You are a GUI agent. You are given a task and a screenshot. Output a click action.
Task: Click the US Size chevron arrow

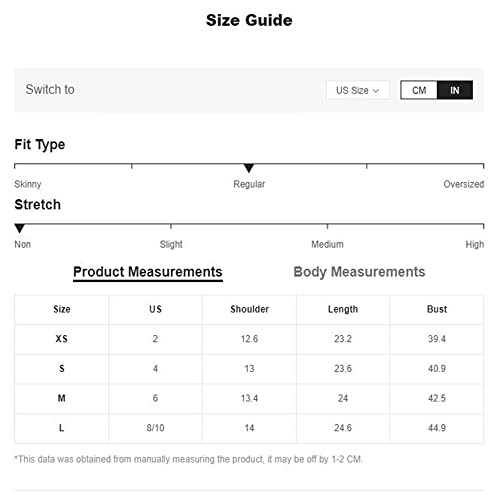pos(376,91)
